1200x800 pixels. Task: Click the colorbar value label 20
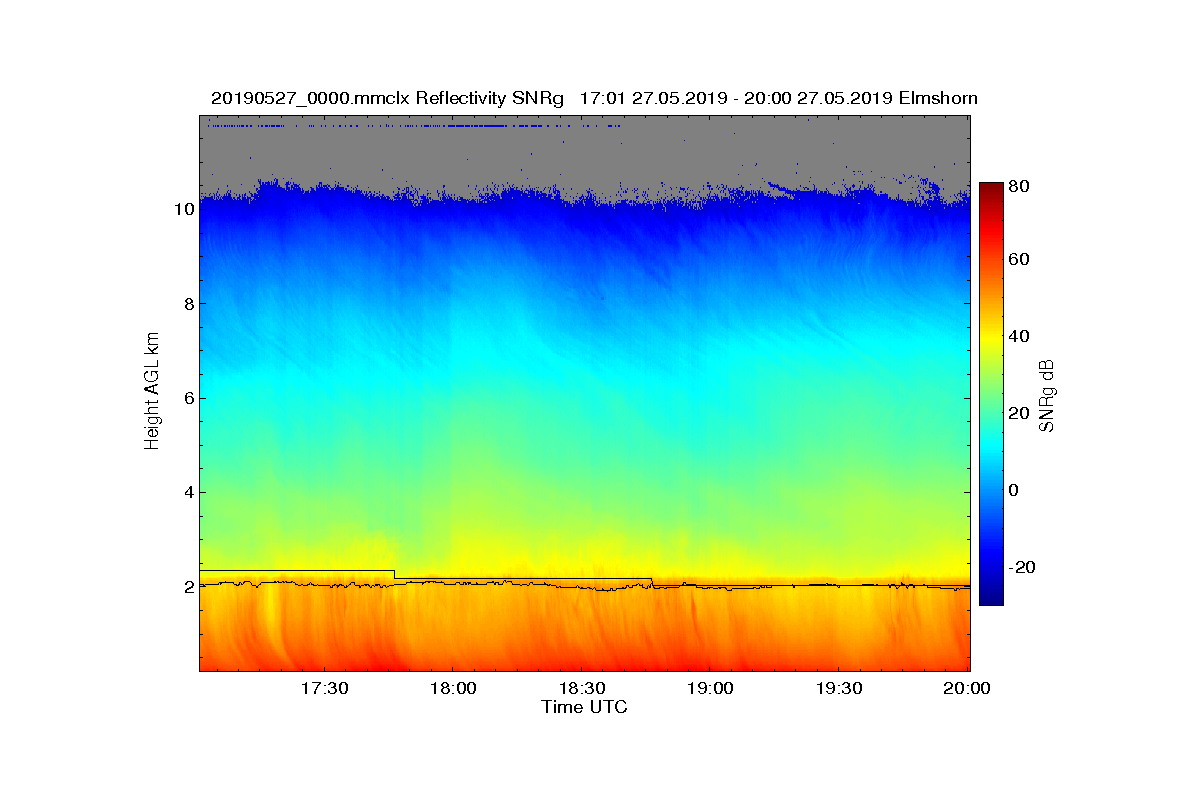click(x=1020, y=414)
